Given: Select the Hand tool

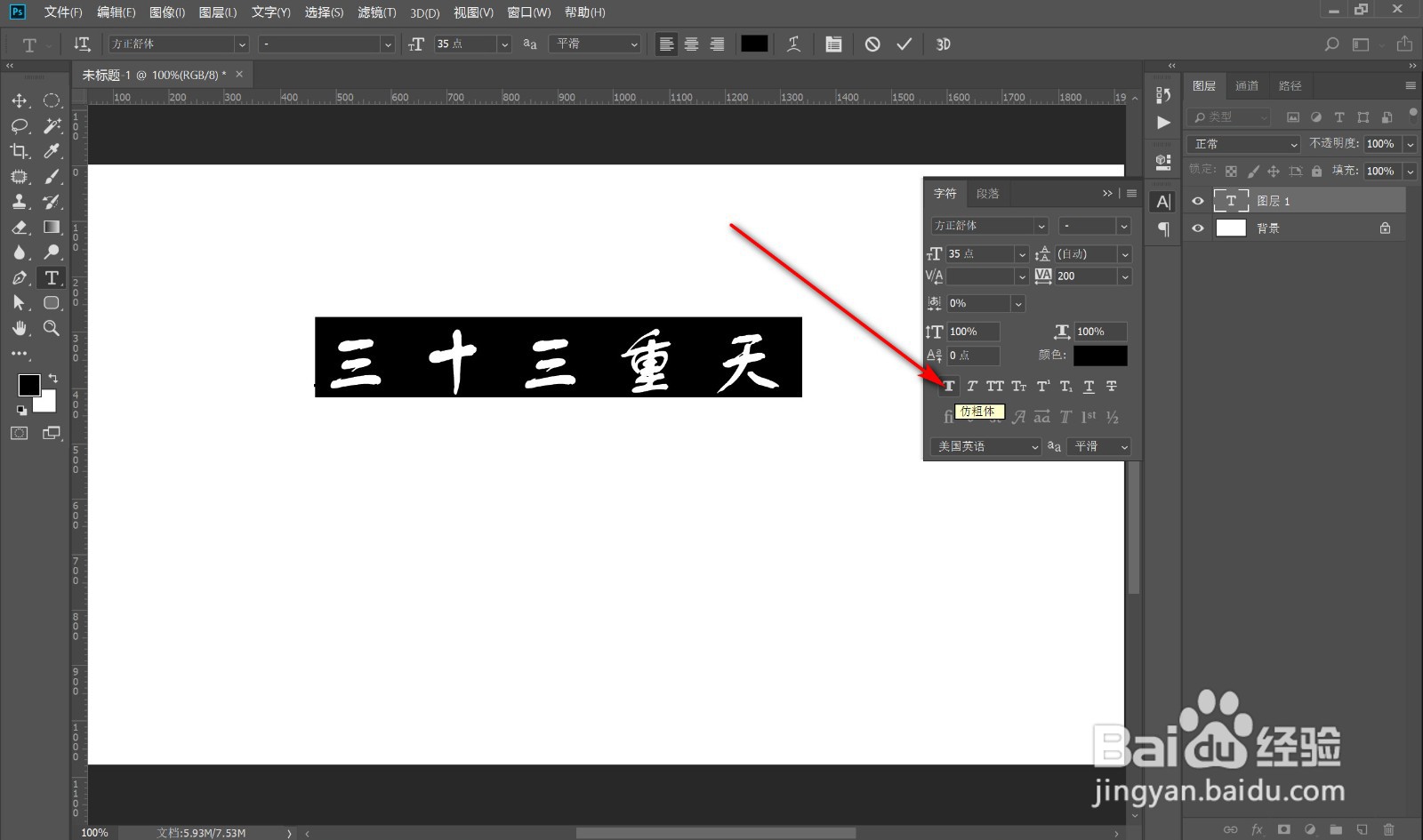Looking at the screenshot, I should pos(20,328).
